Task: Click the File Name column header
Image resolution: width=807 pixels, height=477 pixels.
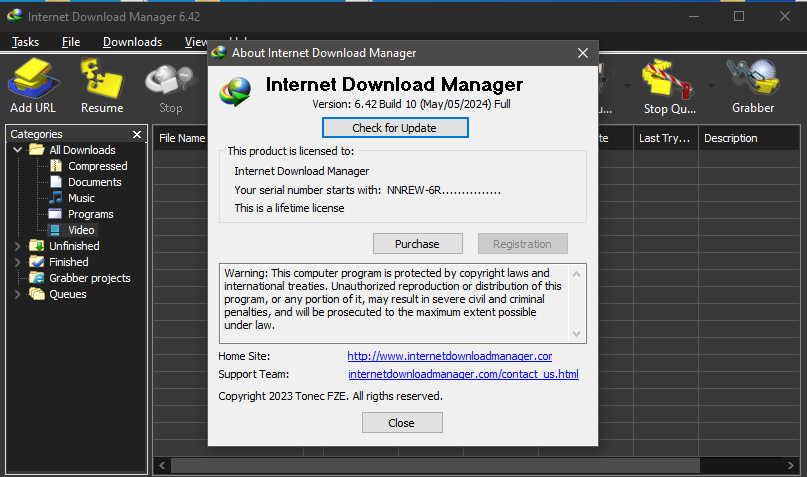Action: coord(182,138)
